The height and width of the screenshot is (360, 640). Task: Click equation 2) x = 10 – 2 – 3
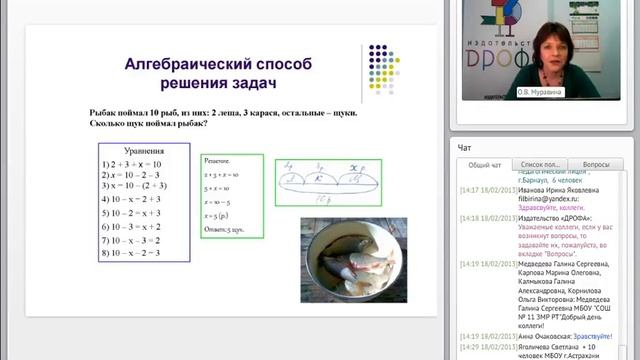(131, 175)
